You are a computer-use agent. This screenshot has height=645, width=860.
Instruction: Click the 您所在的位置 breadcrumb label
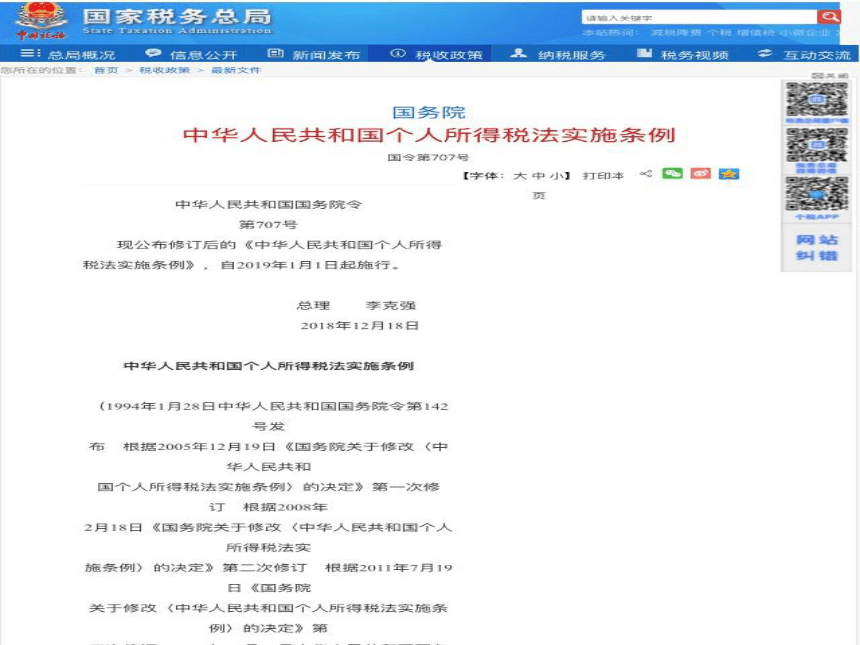[41, 70]
